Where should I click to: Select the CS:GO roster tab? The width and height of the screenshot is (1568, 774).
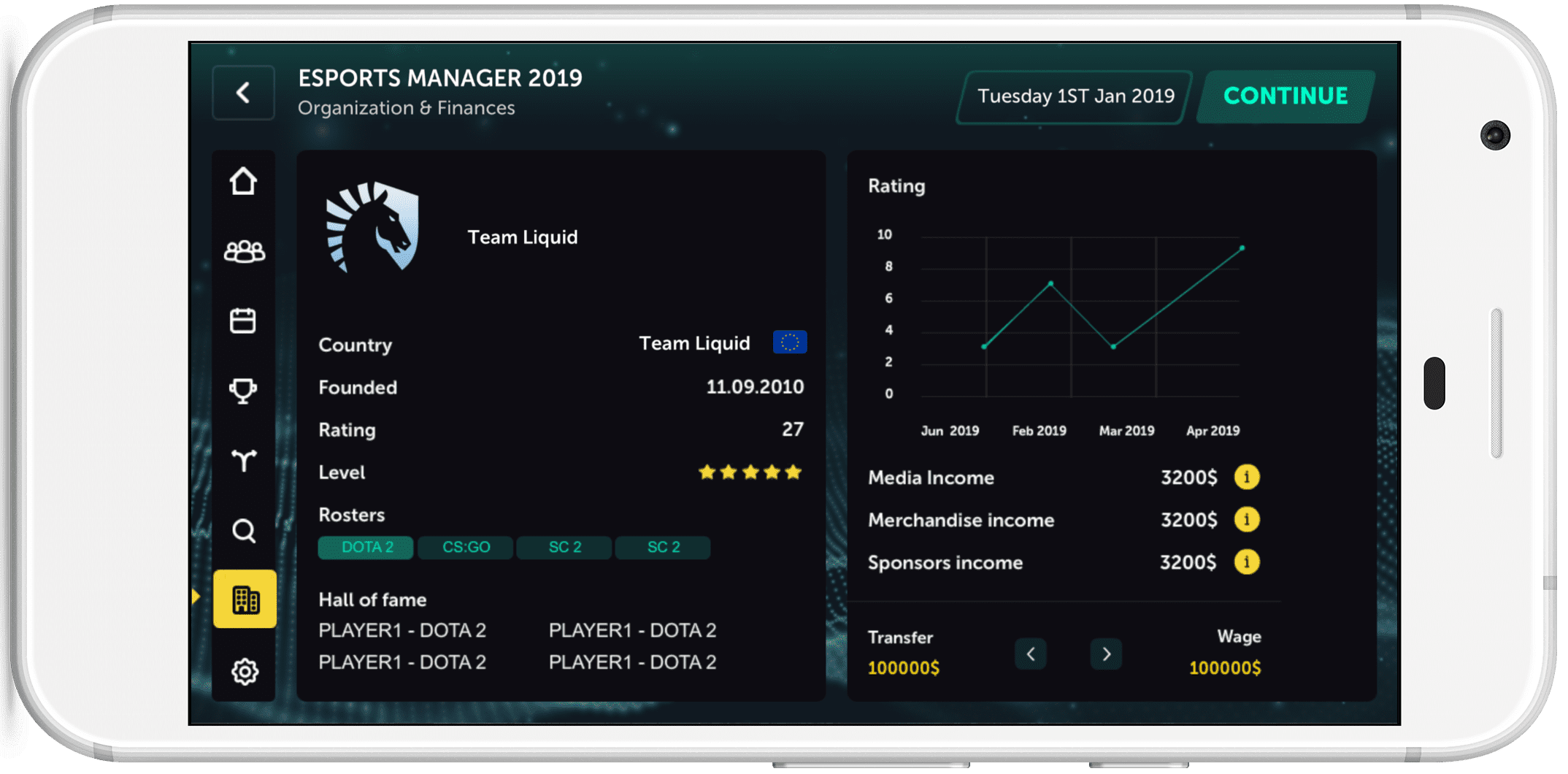coord(466,547)
